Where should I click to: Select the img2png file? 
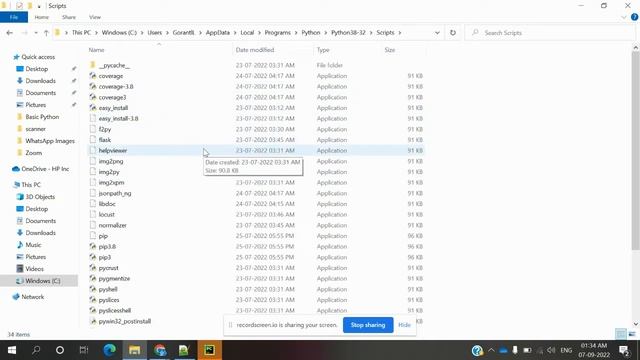coord(111,161)
